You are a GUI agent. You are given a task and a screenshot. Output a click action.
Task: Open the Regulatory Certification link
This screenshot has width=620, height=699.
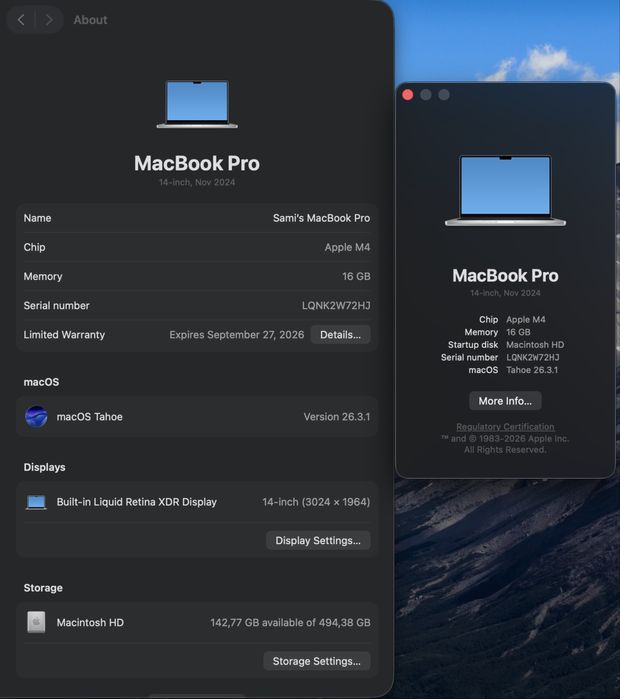[x=505, y=427]
